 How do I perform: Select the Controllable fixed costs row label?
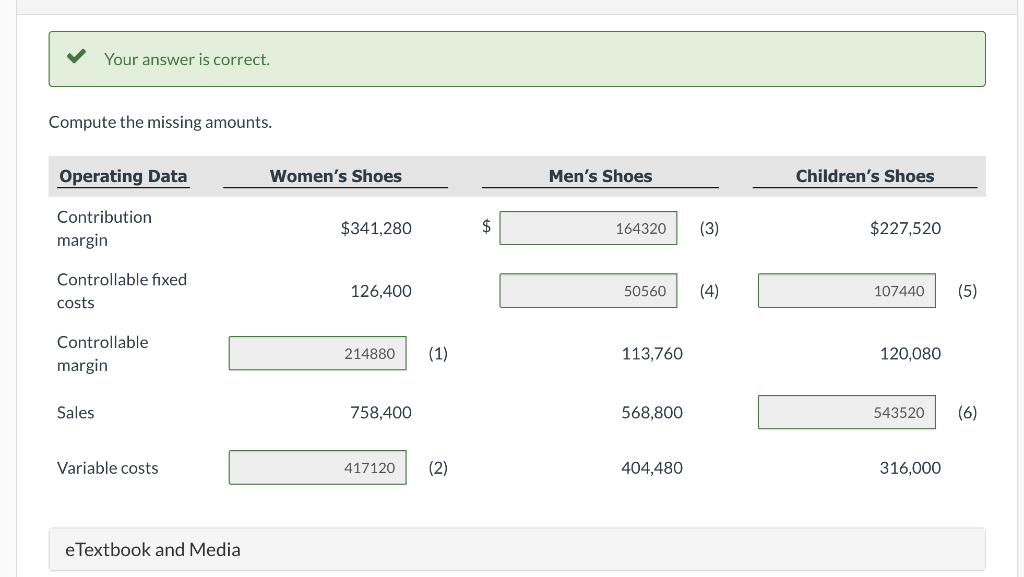tap(121, 290)
